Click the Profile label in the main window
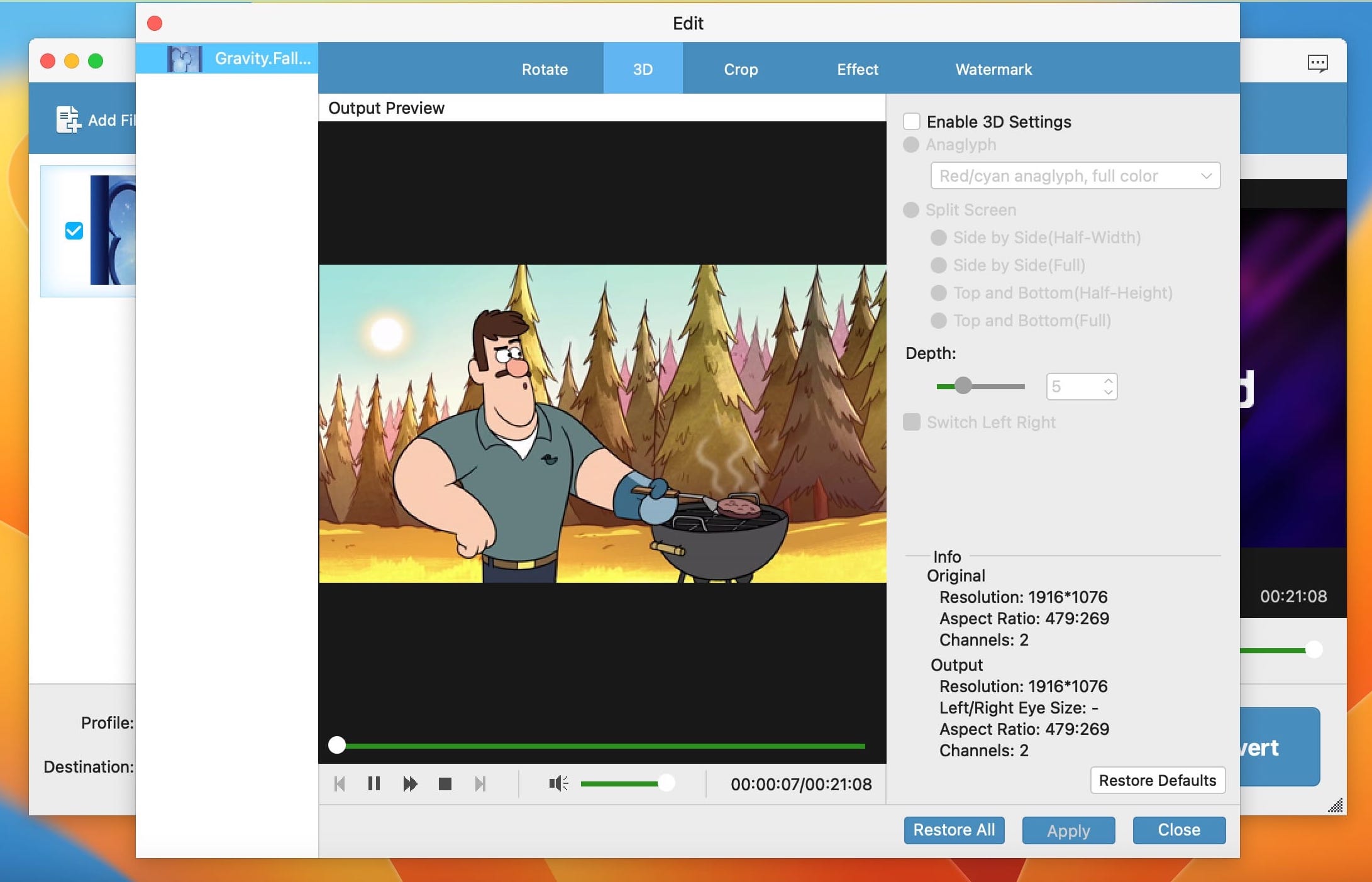 (108, 723)
